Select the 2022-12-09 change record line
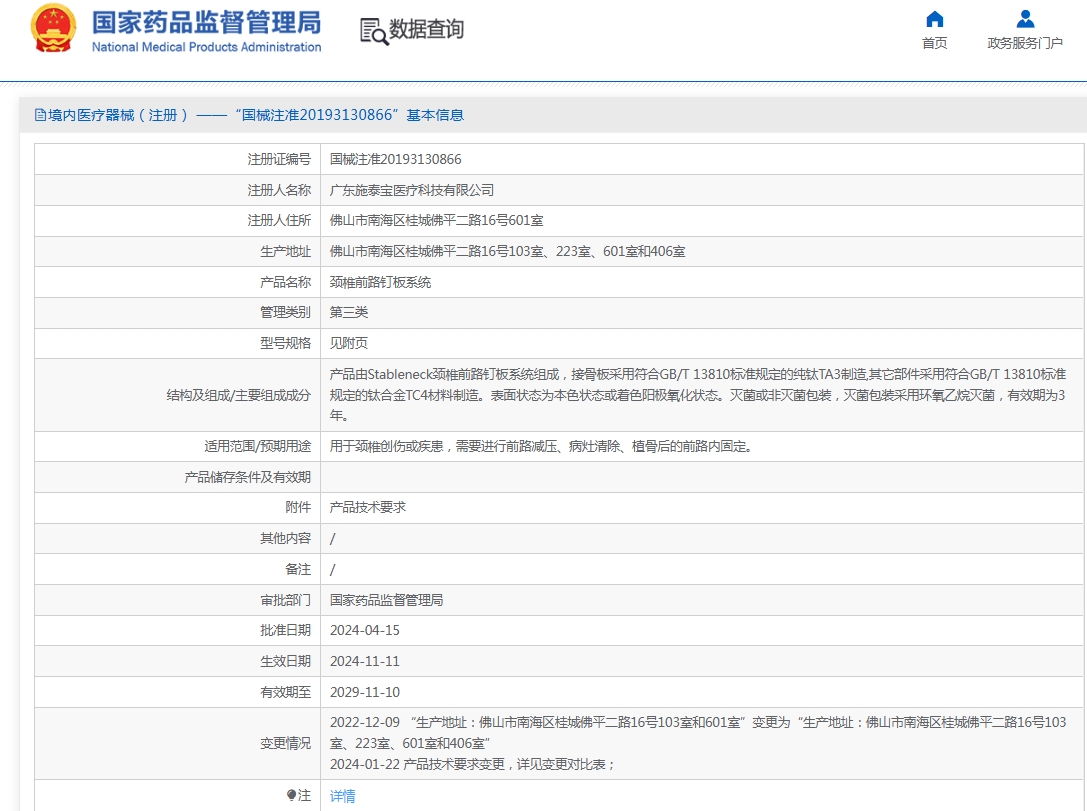1087x811 pixels. coord(698,733)
